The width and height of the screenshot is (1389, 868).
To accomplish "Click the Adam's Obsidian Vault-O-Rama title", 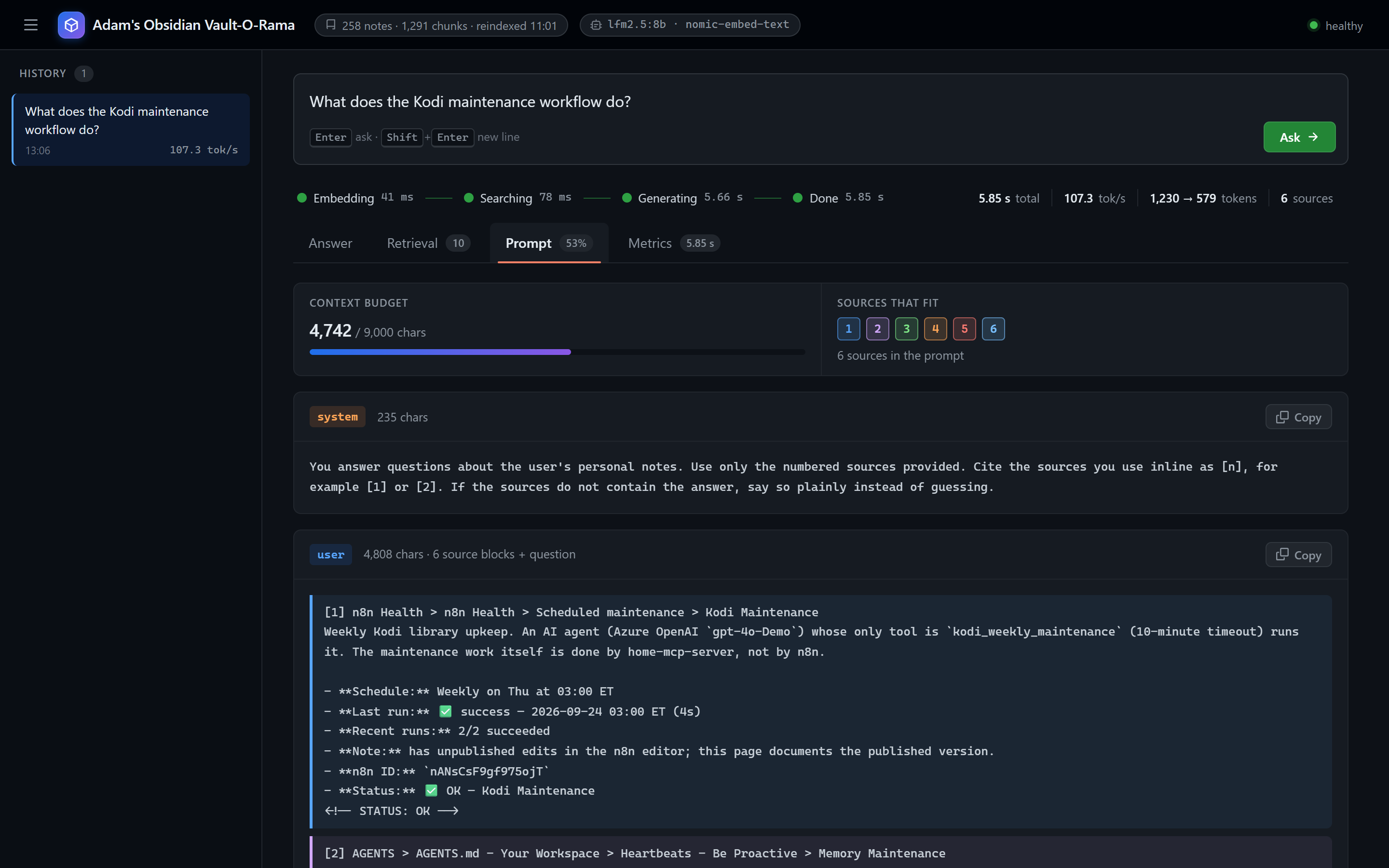I will click(193, 25).
